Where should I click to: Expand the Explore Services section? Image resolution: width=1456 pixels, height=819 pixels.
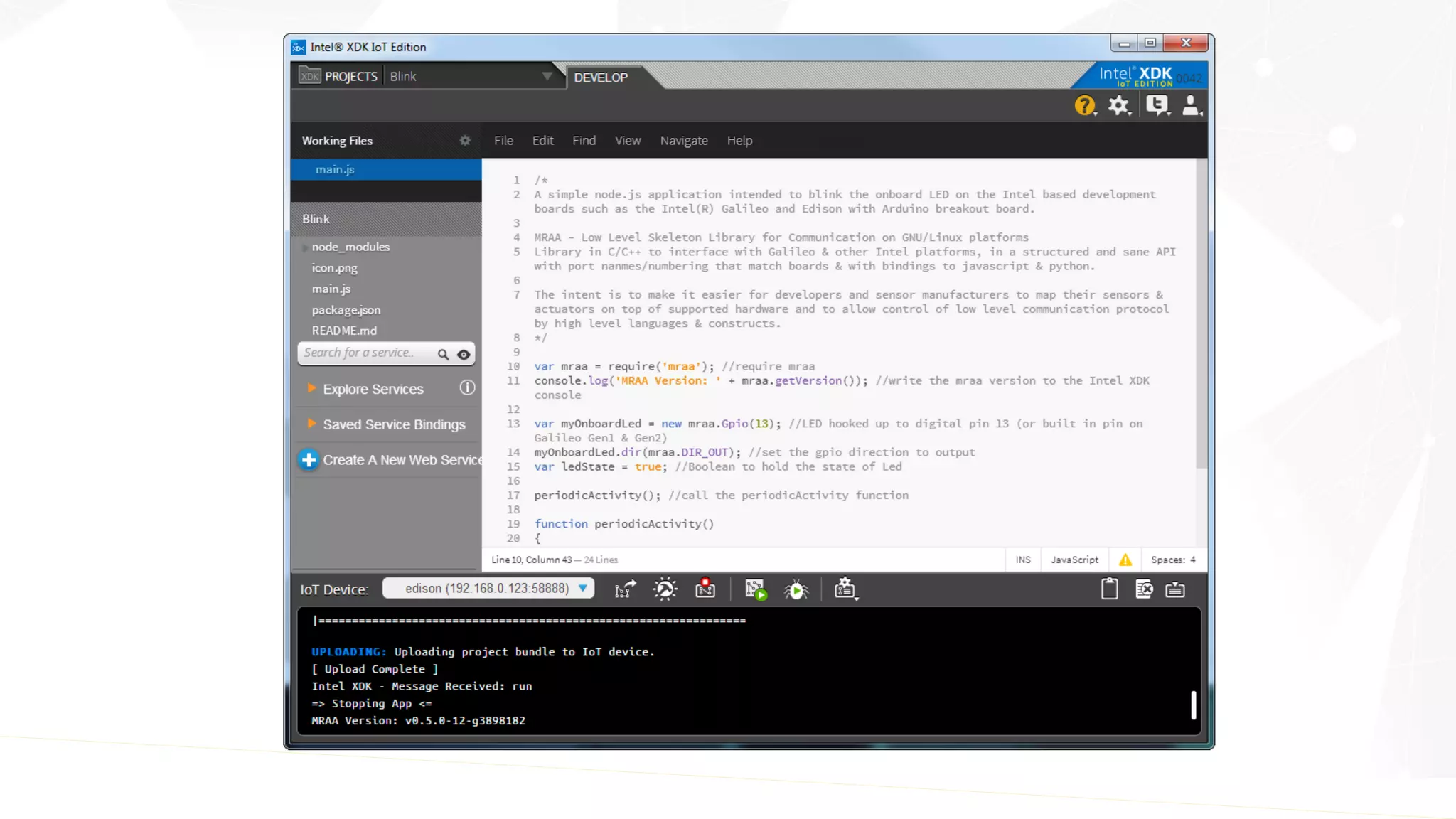373,389
